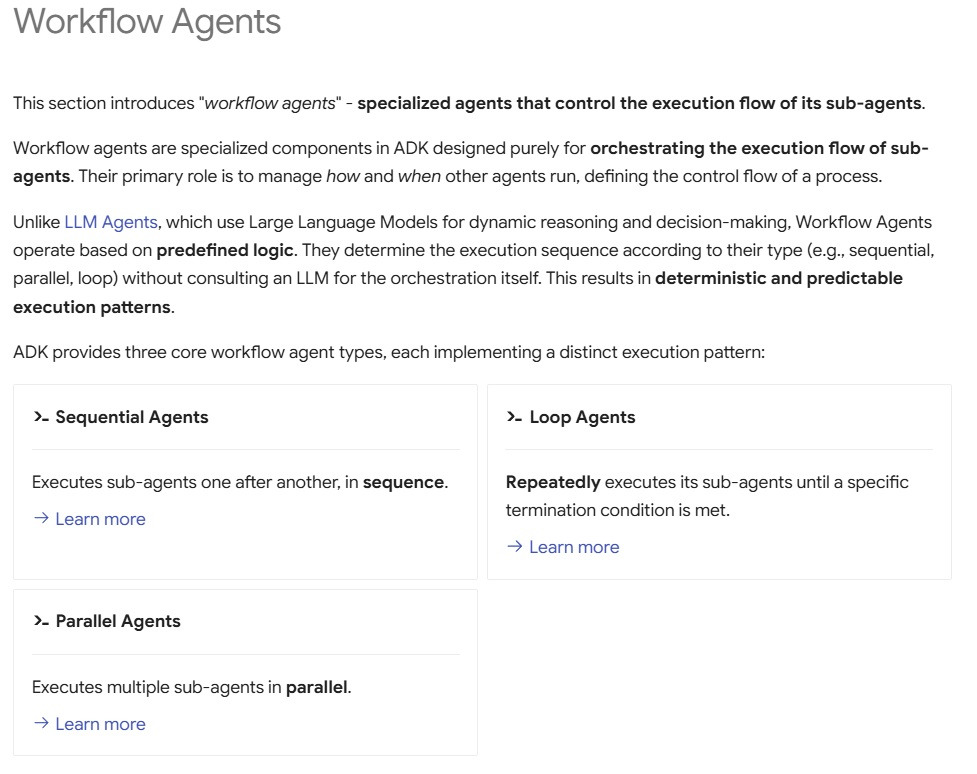977x774 pixels.
Task: Click the arrow icon in Parallel Agents card
Action: pos(41,723)
